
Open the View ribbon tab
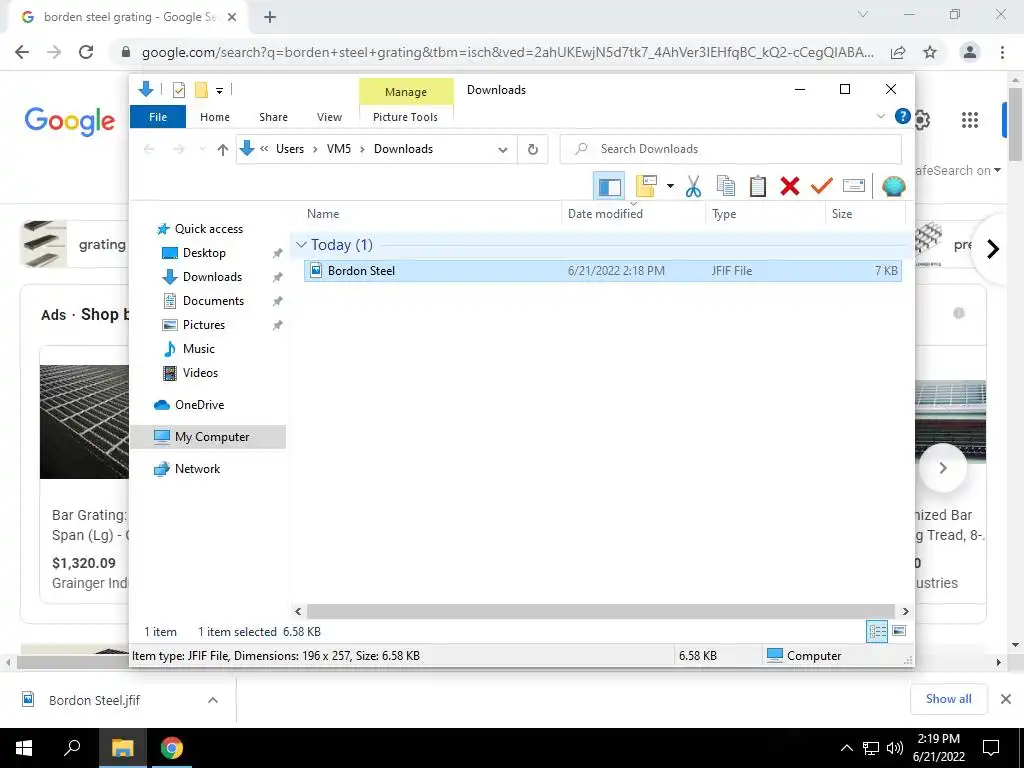329,117
